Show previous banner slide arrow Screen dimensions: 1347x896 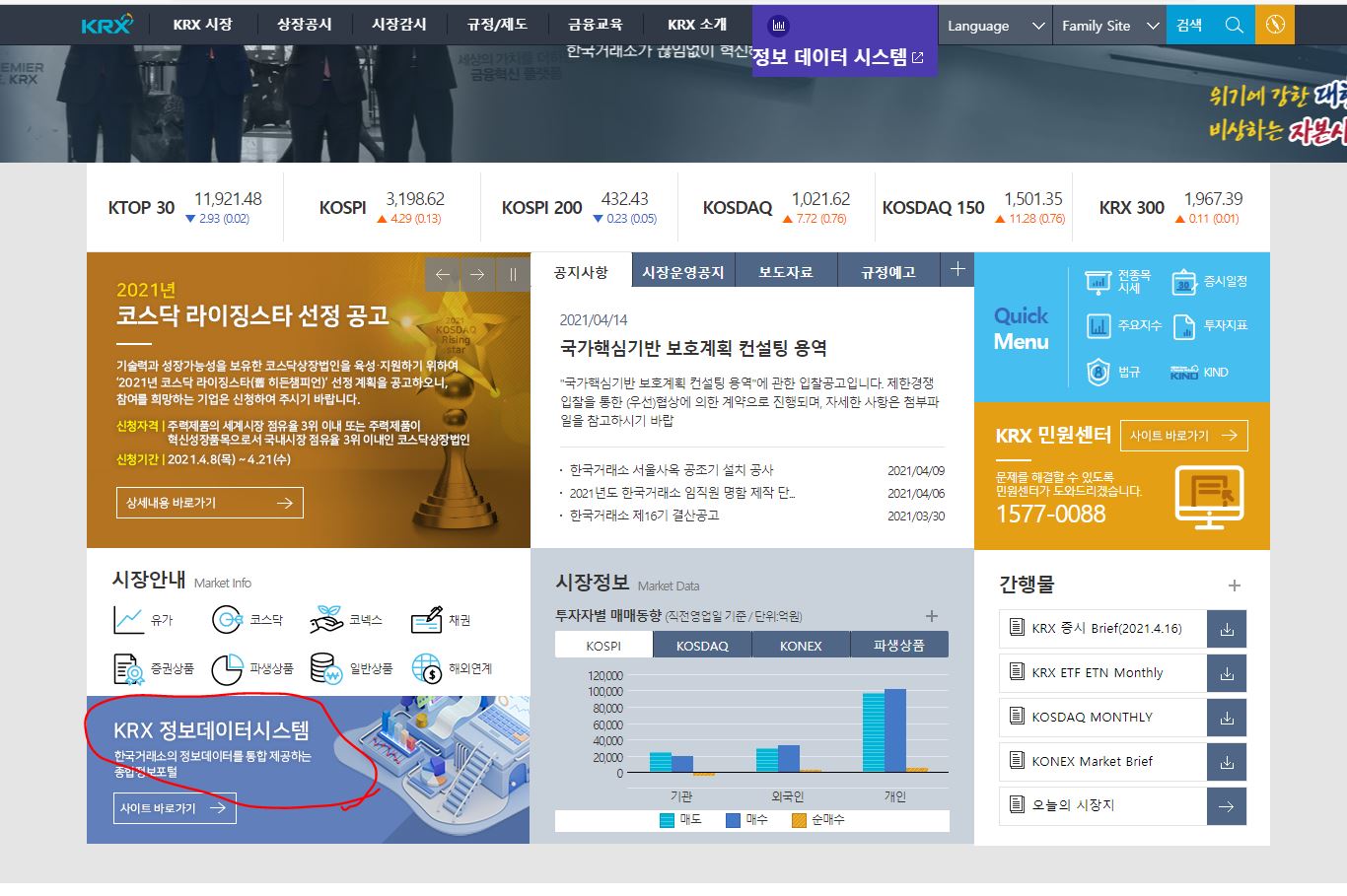pos(443,275)
